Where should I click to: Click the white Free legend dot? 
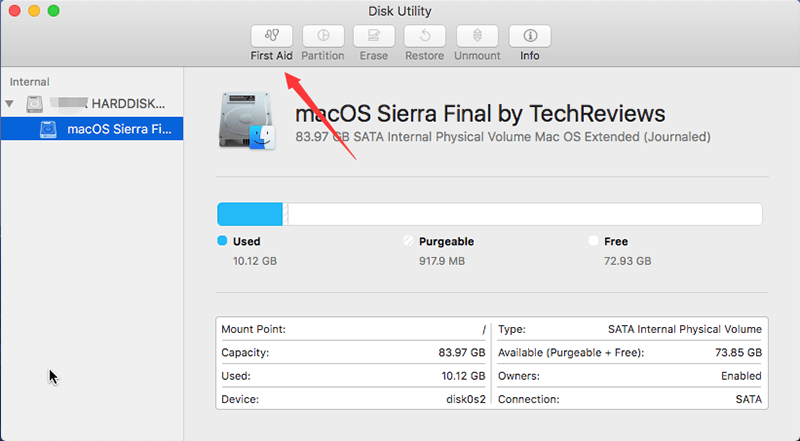(x=593, y=240)
